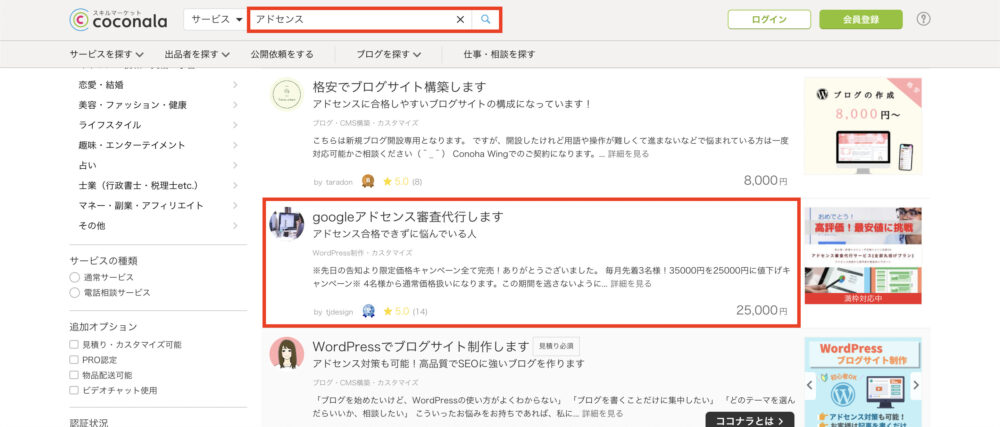The width and height of the screenshot is (1000, 427).
Task: Open the サービス search type dropdown
Action: [216, 20]
